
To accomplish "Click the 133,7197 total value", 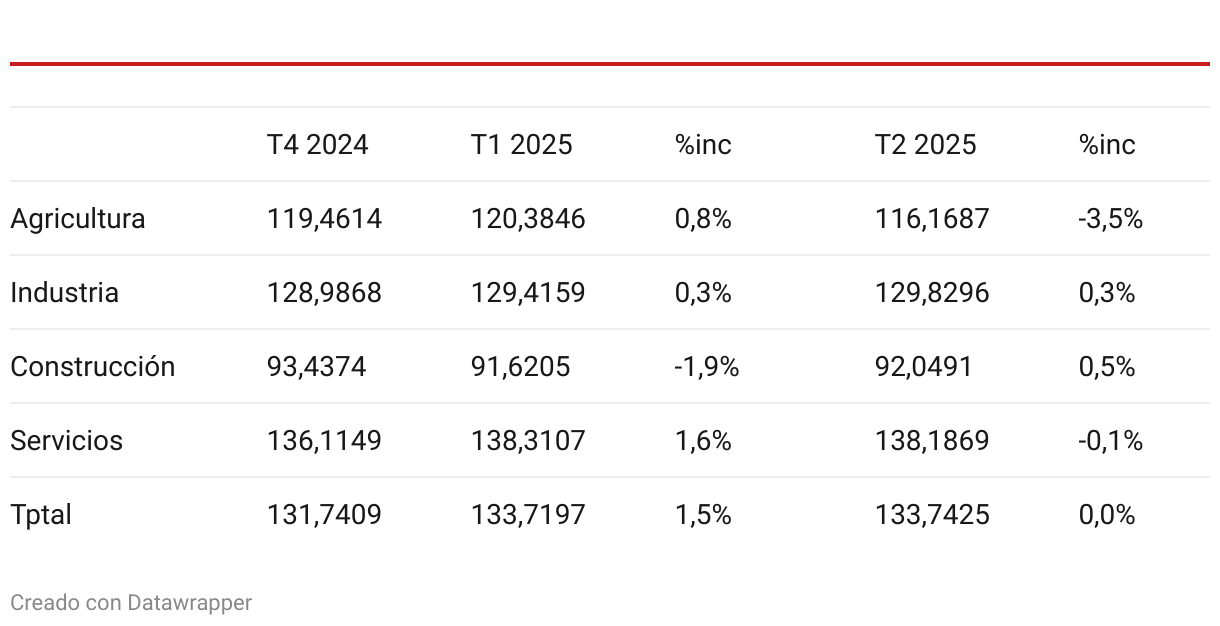I will pos(528,515).
